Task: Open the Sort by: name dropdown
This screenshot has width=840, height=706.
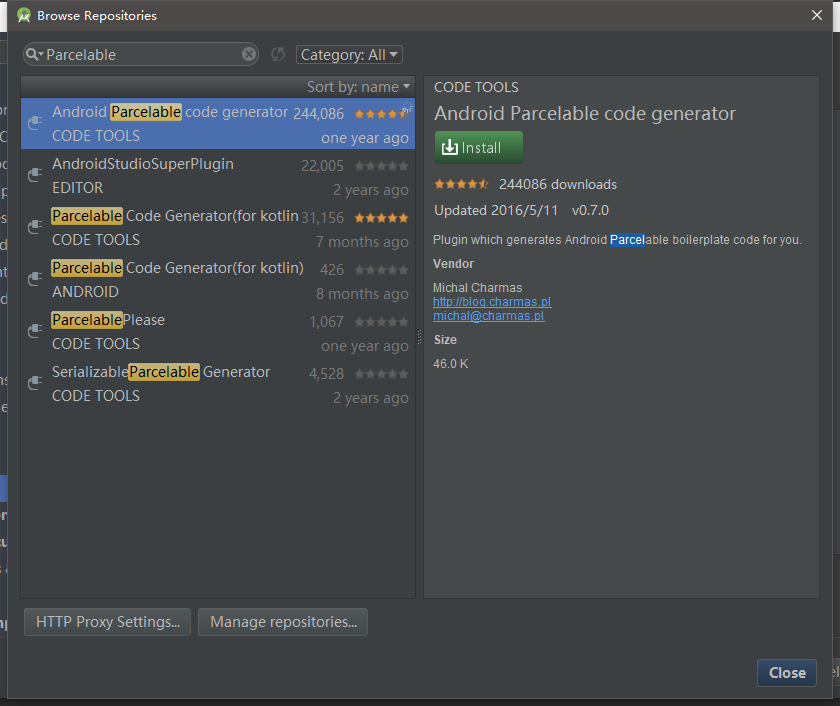Action: click(x=358, y=87)
